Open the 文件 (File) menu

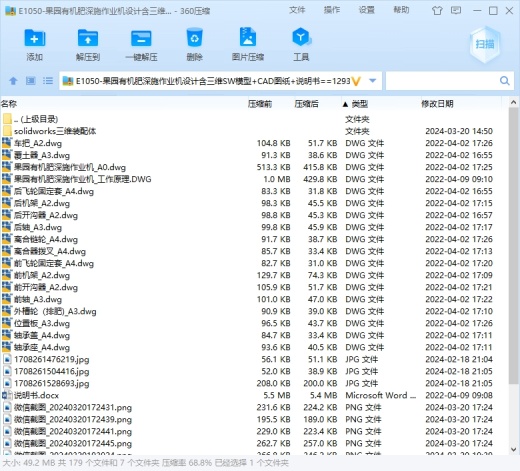pyautogui.click(x=297, y=10)
